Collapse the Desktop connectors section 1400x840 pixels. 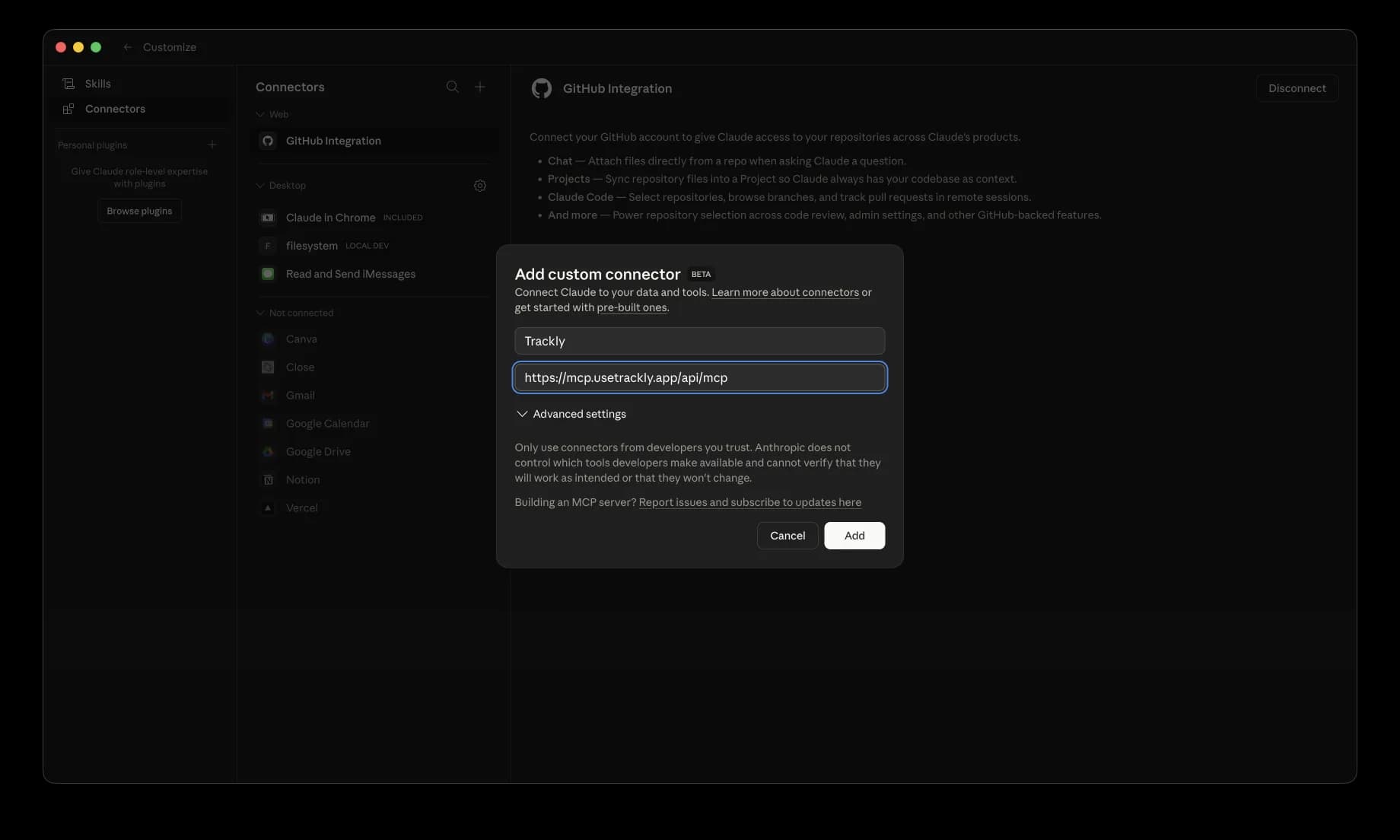pyautogui.click(x=259, y=185)
